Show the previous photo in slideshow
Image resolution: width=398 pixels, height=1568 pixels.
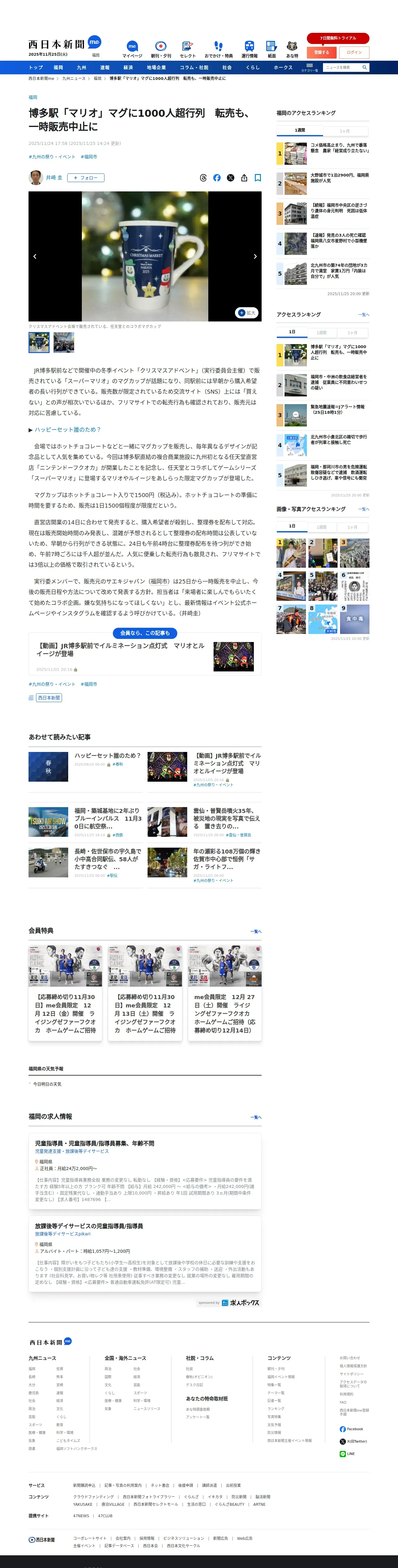click(x=35, y=256)
